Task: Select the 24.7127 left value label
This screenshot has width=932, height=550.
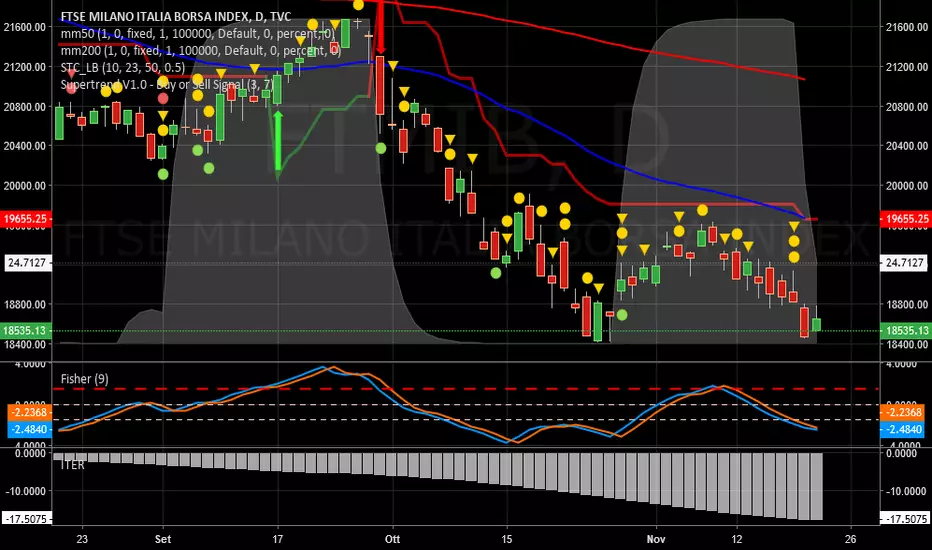Action: point(29,263)
